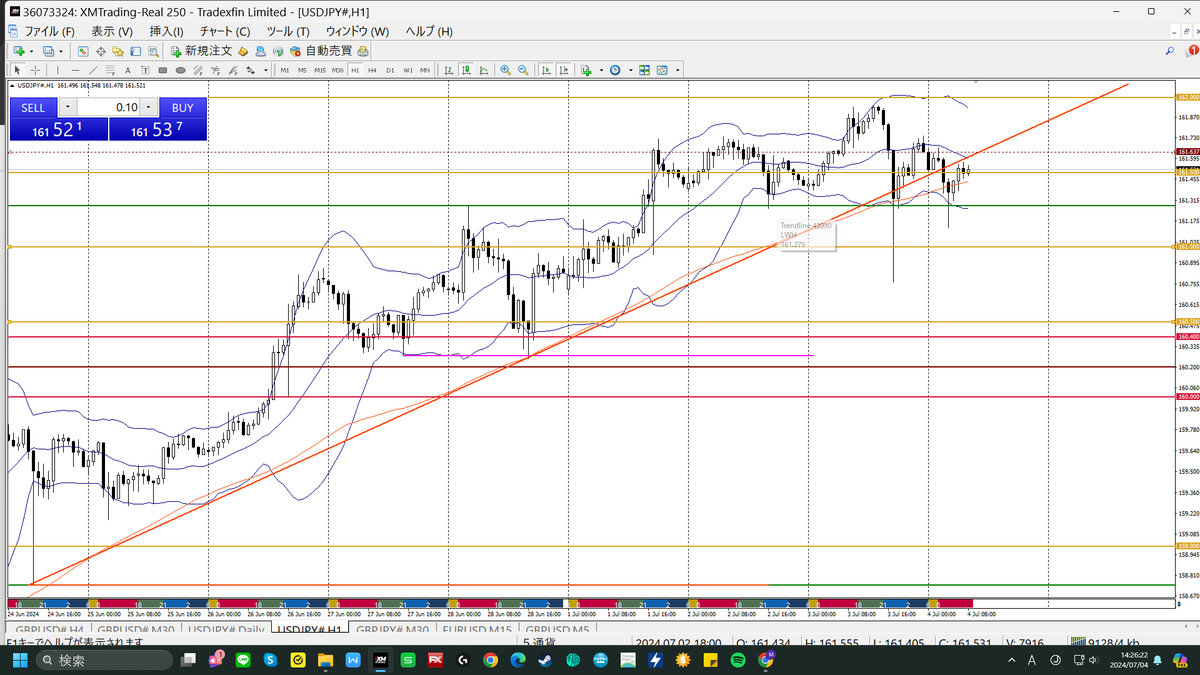Select the crosshair tool
The height and width of the screenshot is (675, 1200).
click(35, 70)
